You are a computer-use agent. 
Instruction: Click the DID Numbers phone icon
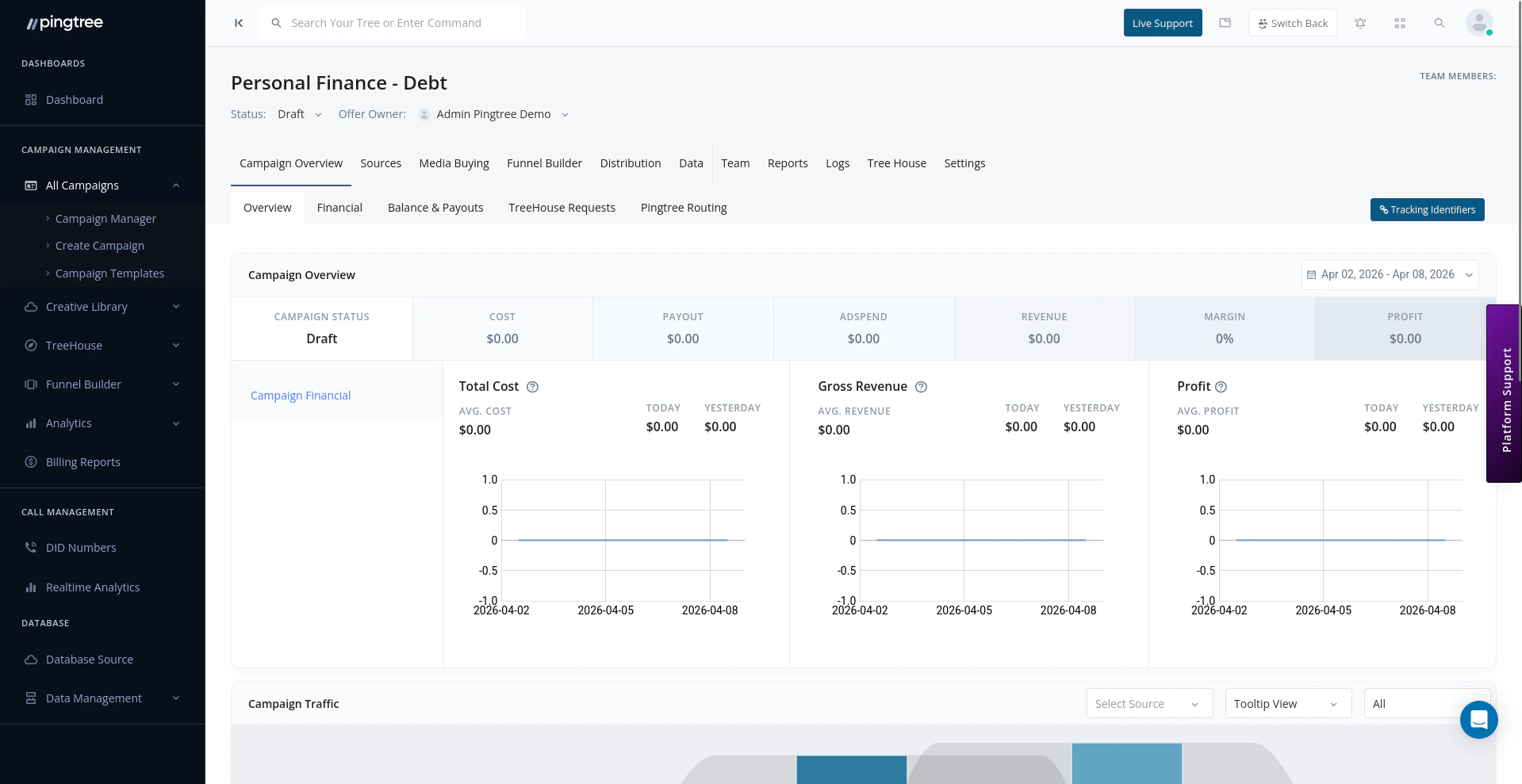(30, 547)
